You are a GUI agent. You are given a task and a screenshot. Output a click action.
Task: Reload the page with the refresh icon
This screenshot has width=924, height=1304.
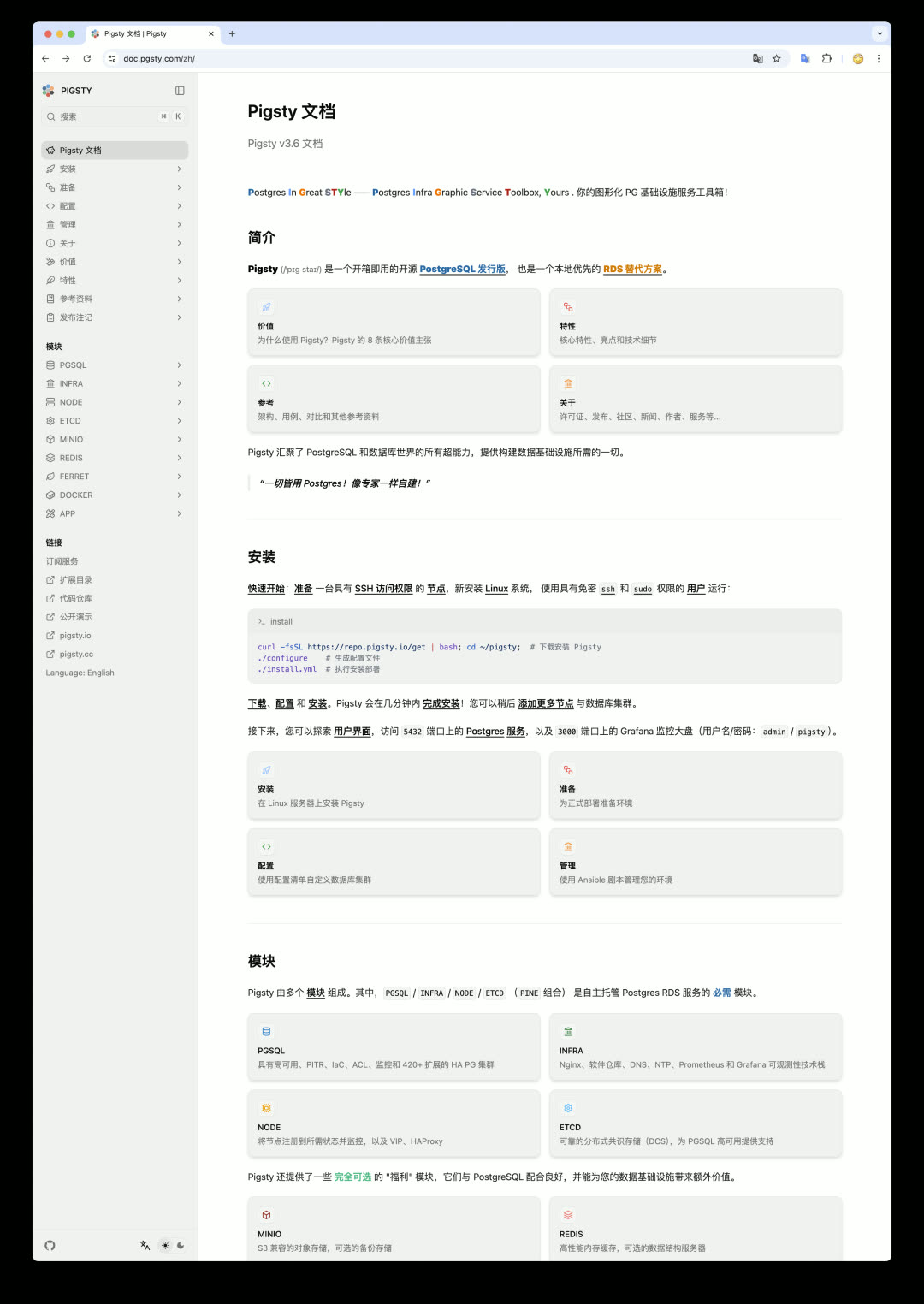pyautogui.click(x=86, y=59)
